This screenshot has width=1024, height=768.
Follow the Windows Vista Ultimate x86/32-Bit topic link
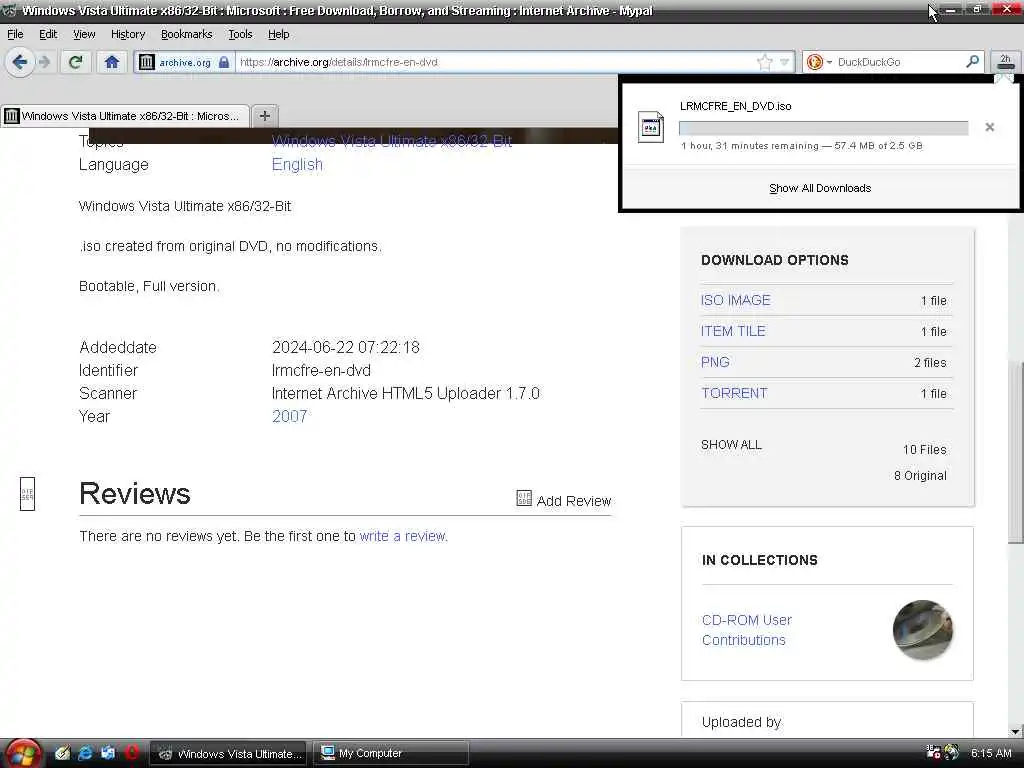tap(392, 140)
